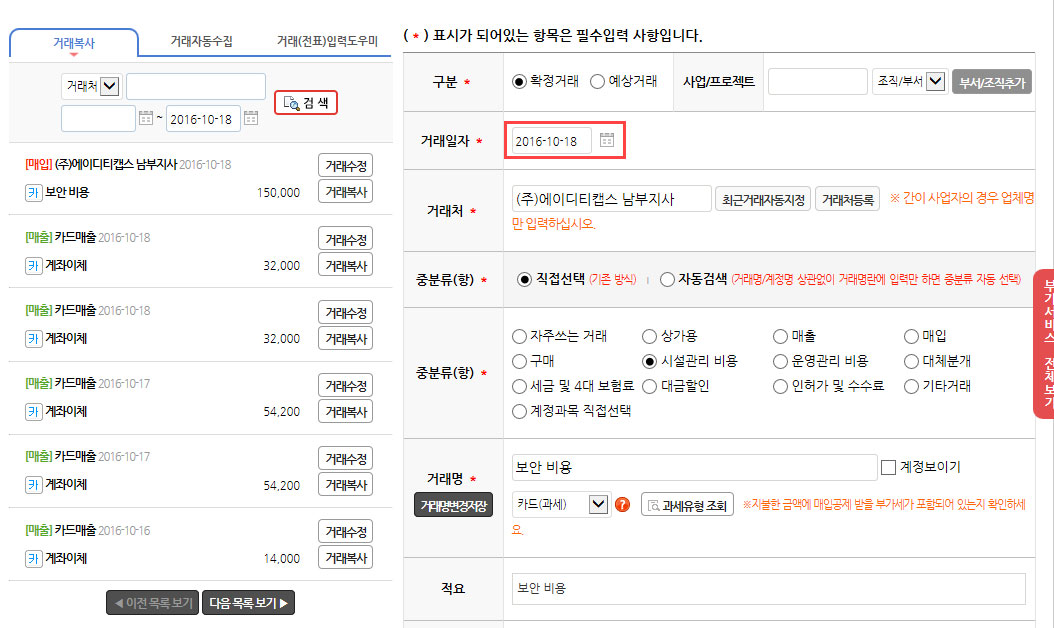Click the 사업/프로젝트 input field
Viewport: 1054px width, 628px height.
tap(817, 81)
